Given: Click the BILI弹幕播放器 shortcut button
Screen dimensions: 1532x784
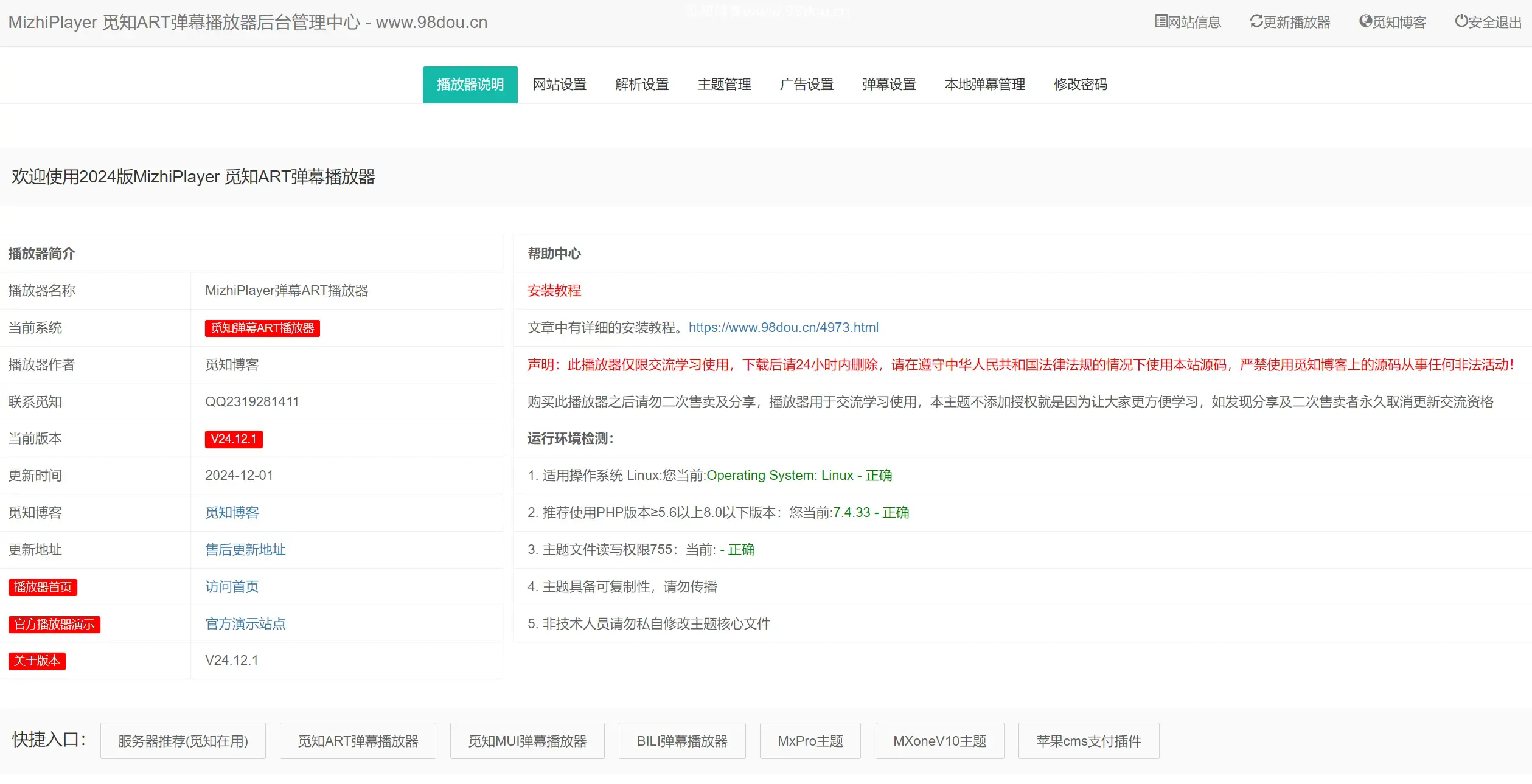Looking at the screenshot, I should pos(682,741).
